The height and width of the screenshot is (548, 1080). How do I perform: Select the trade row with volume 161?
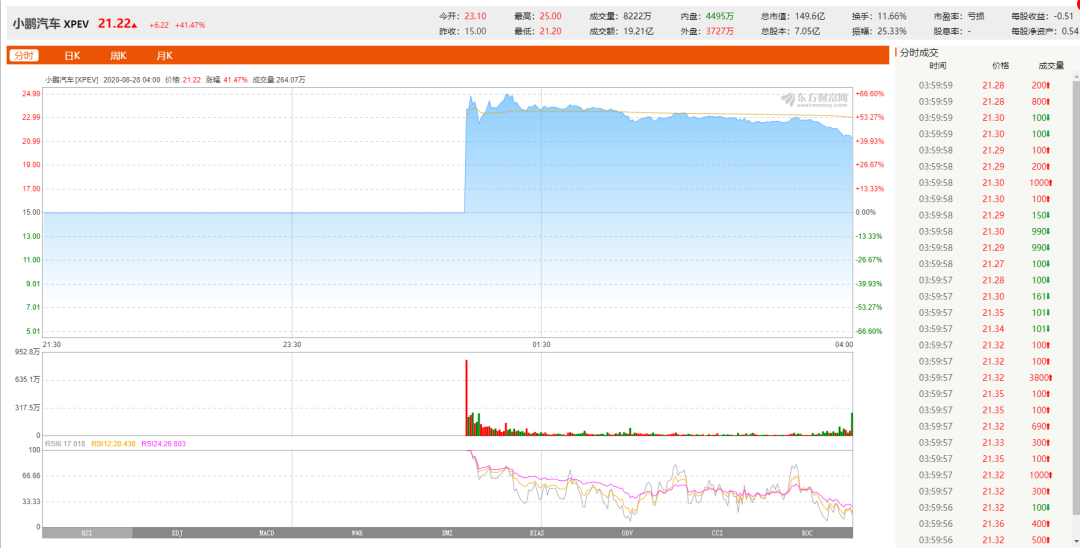pos(984,296)
